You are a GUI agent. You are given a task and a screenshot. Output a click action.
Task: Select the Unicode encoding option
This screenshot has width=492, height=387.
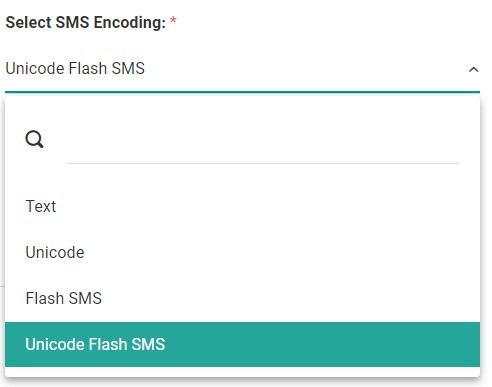[242, 252]
